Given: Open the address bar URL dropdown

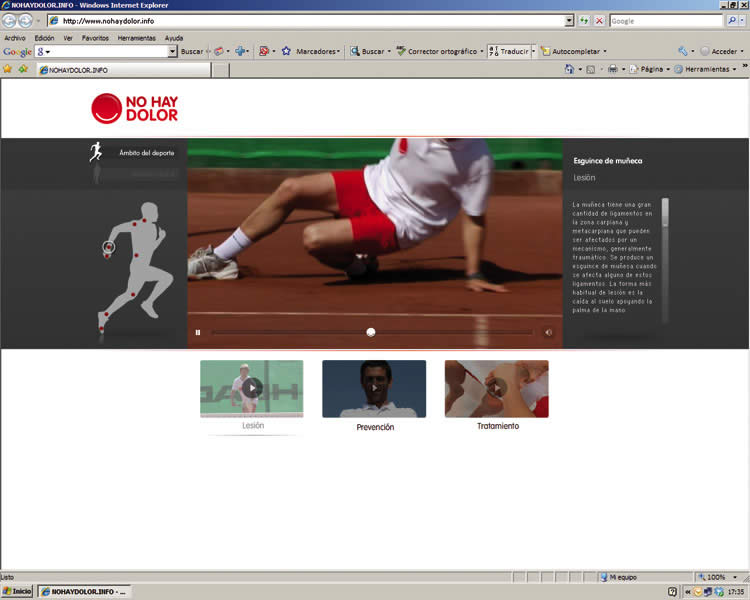Looking at the screenshot, I should pyautogui.click(x=569, y=21).
